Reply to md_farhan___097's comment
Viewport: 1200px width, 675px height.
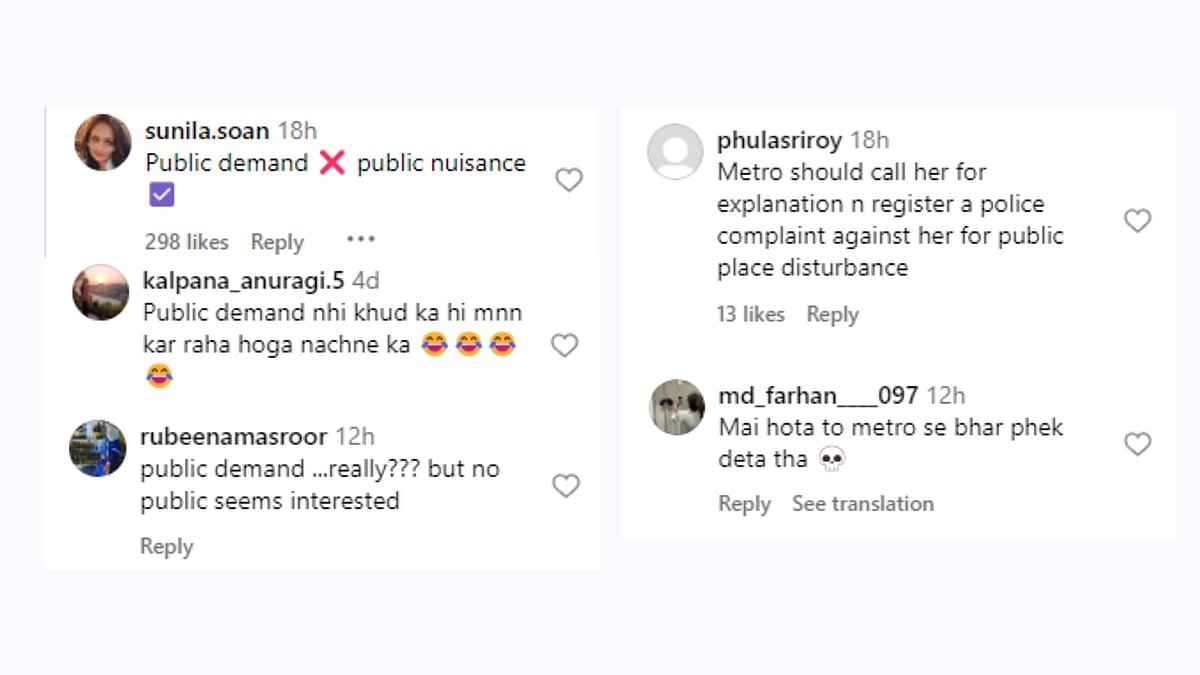[744, 504]
